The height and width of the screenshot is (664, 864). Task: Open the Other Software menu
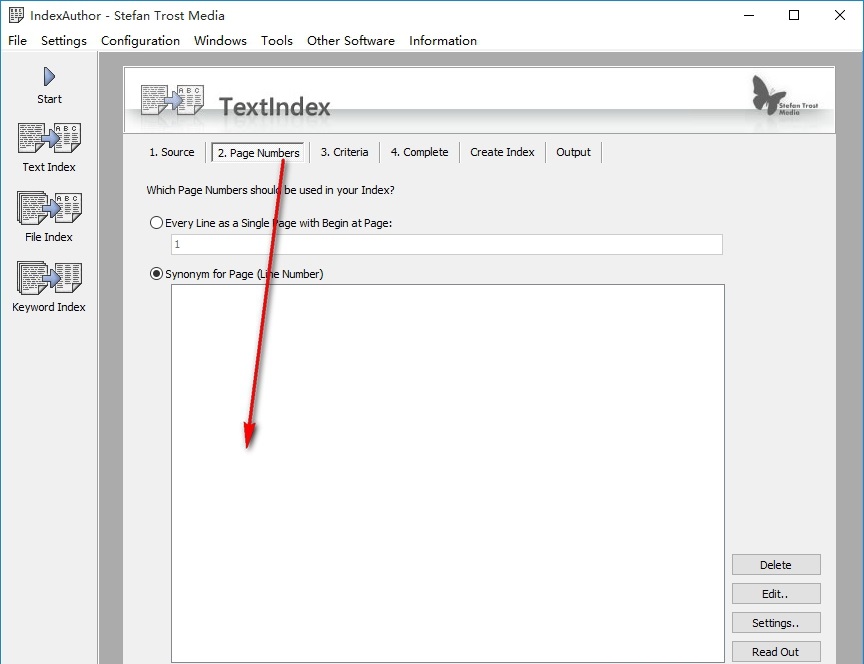(350, 41)
